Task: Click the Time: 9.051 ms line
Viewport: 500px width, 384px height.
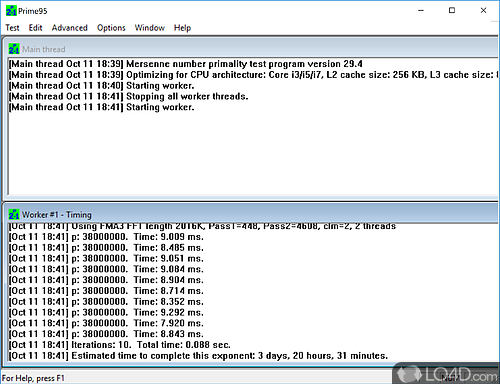Action: pos(106,258)
